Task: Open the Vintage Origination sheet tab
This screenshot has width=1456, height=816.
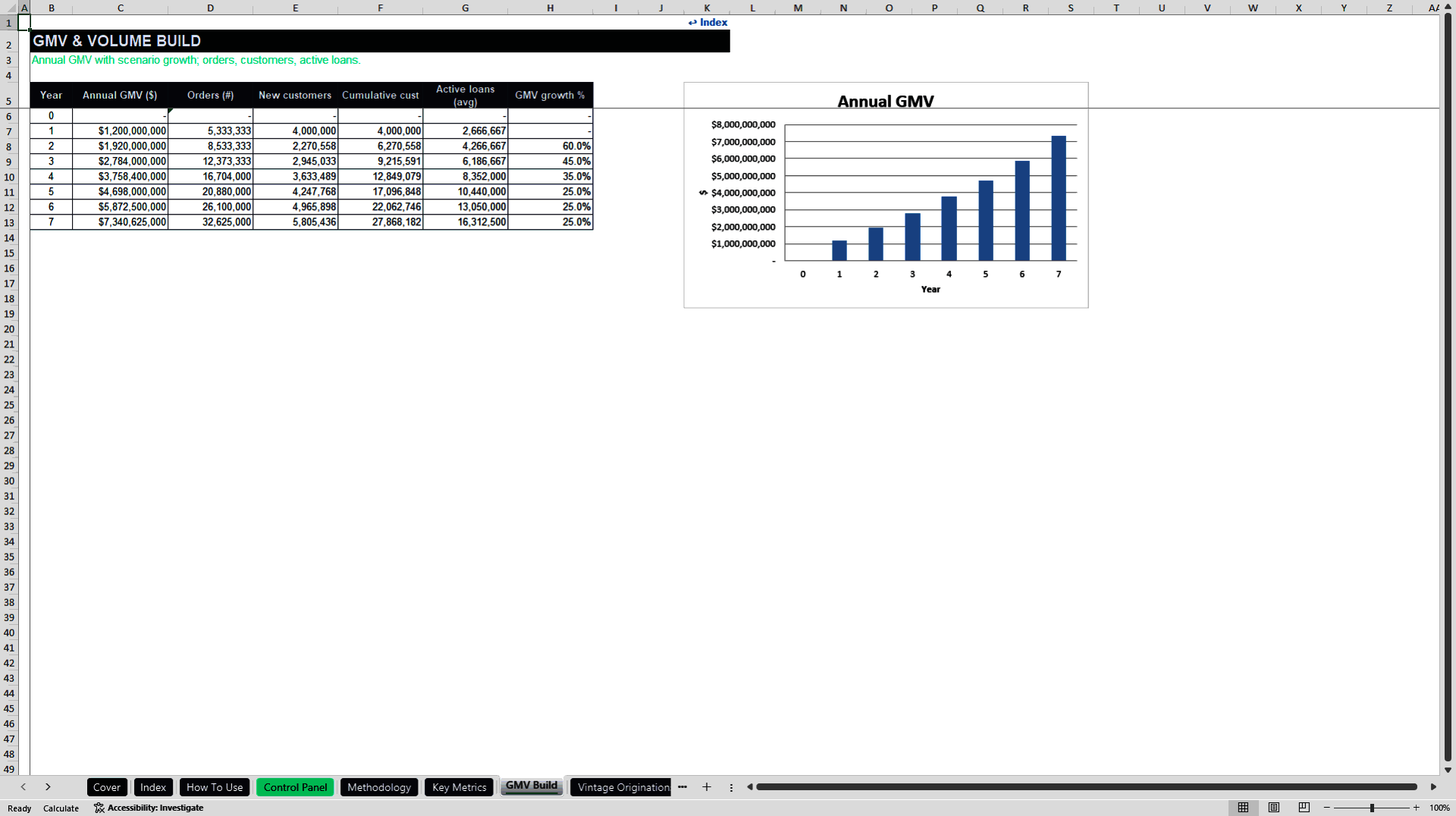Action: 621,787
